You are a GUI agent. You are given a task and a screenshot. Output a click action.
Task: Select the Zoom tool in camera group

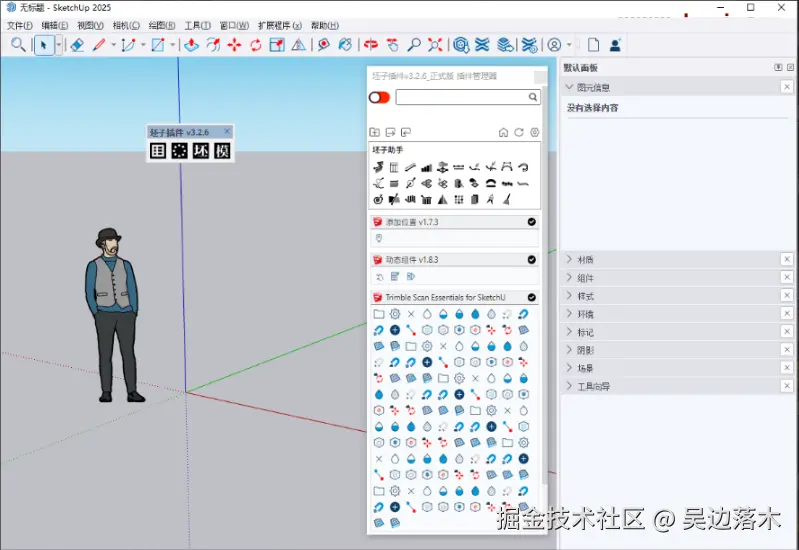tap(414, 45)
